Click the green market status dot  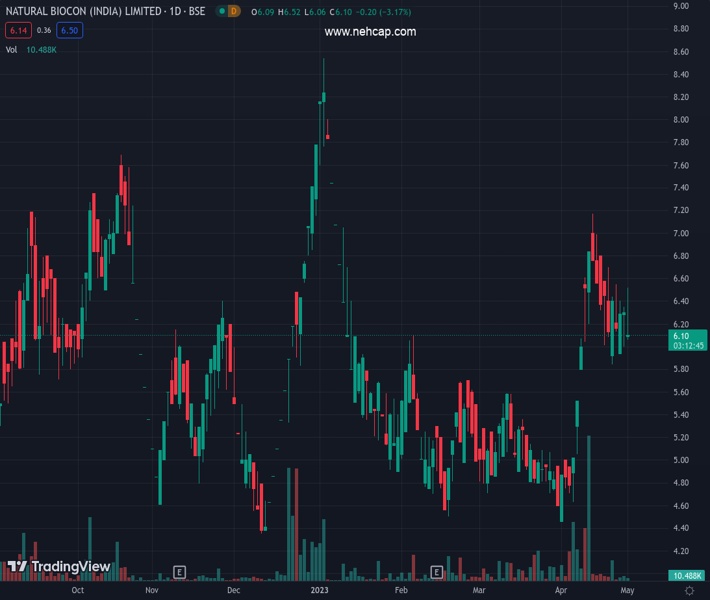[219, 11]
